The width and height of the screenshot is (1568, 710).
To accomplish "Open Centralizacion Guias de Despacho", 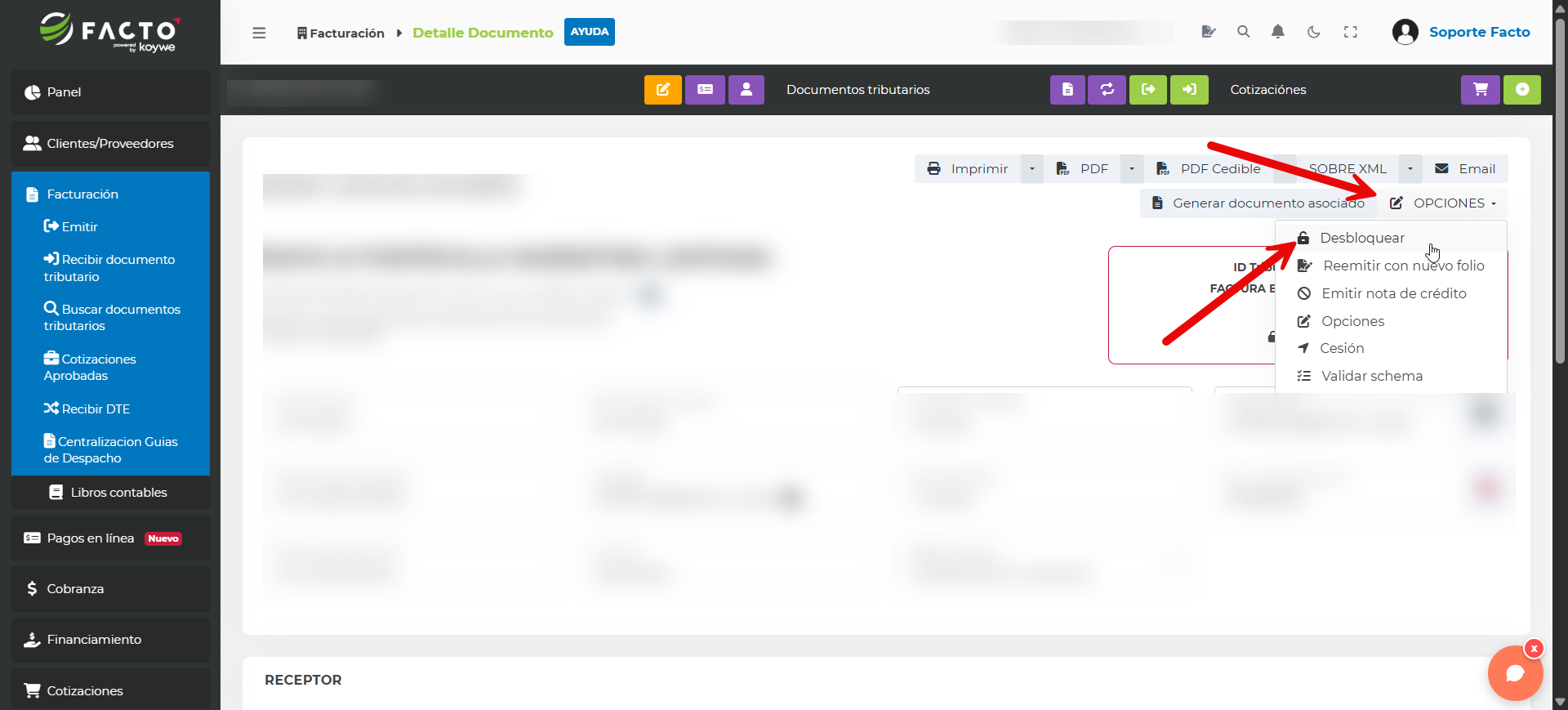I will 110,449.
